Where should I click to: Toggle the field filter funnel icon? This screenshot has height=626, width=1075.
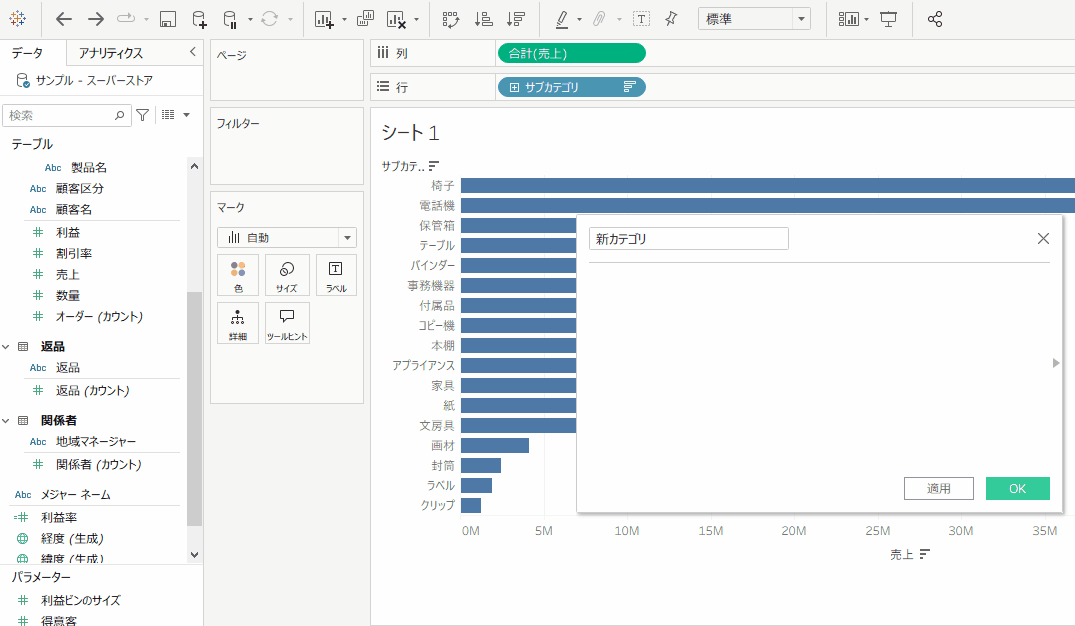(143, 115)
